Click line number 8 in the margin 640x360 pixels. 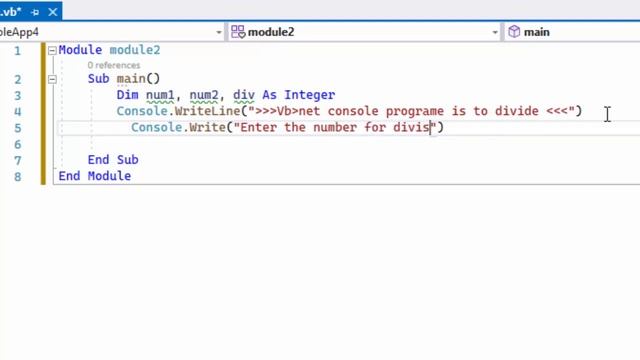[x=18, y=177]
